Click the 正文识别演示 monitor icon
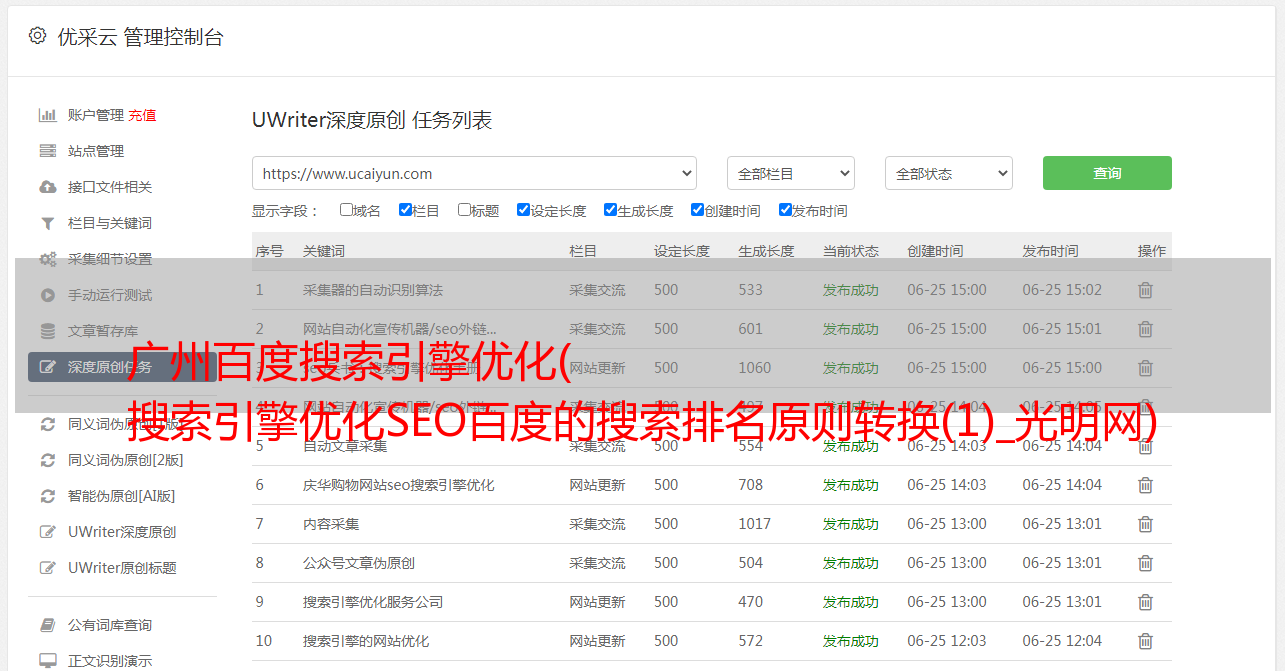 (47, 661)
